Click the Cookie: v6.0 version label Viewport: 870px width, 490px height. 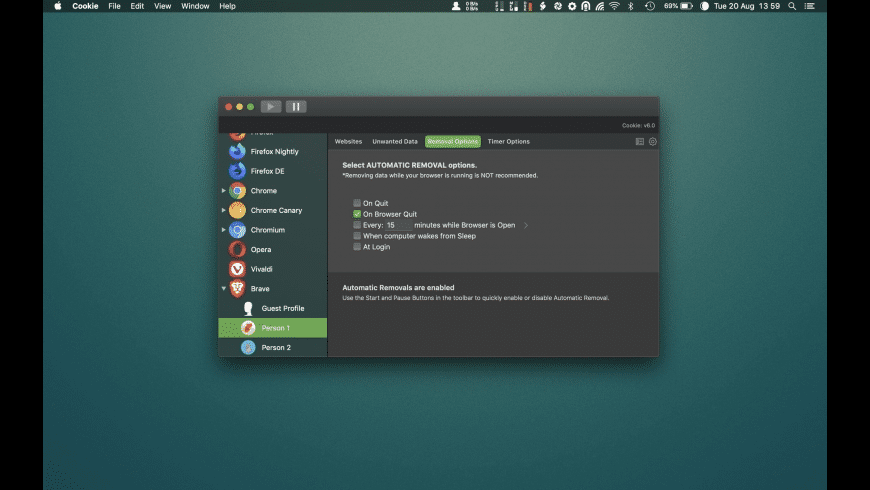coord(638,125)
